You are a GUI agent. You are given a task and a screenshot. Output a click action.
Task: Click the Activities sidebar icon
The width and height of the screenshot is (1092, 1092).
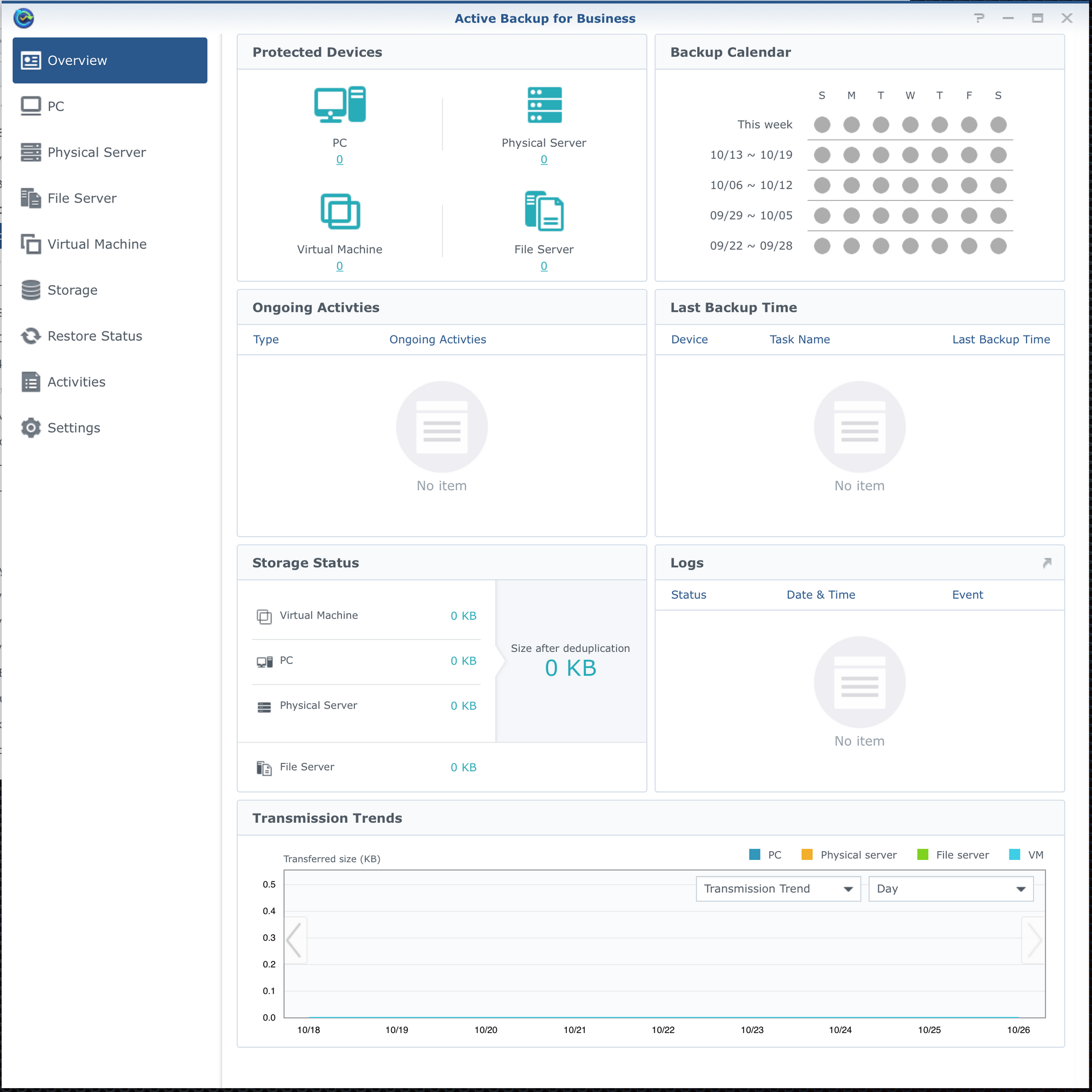pos(31,382)
